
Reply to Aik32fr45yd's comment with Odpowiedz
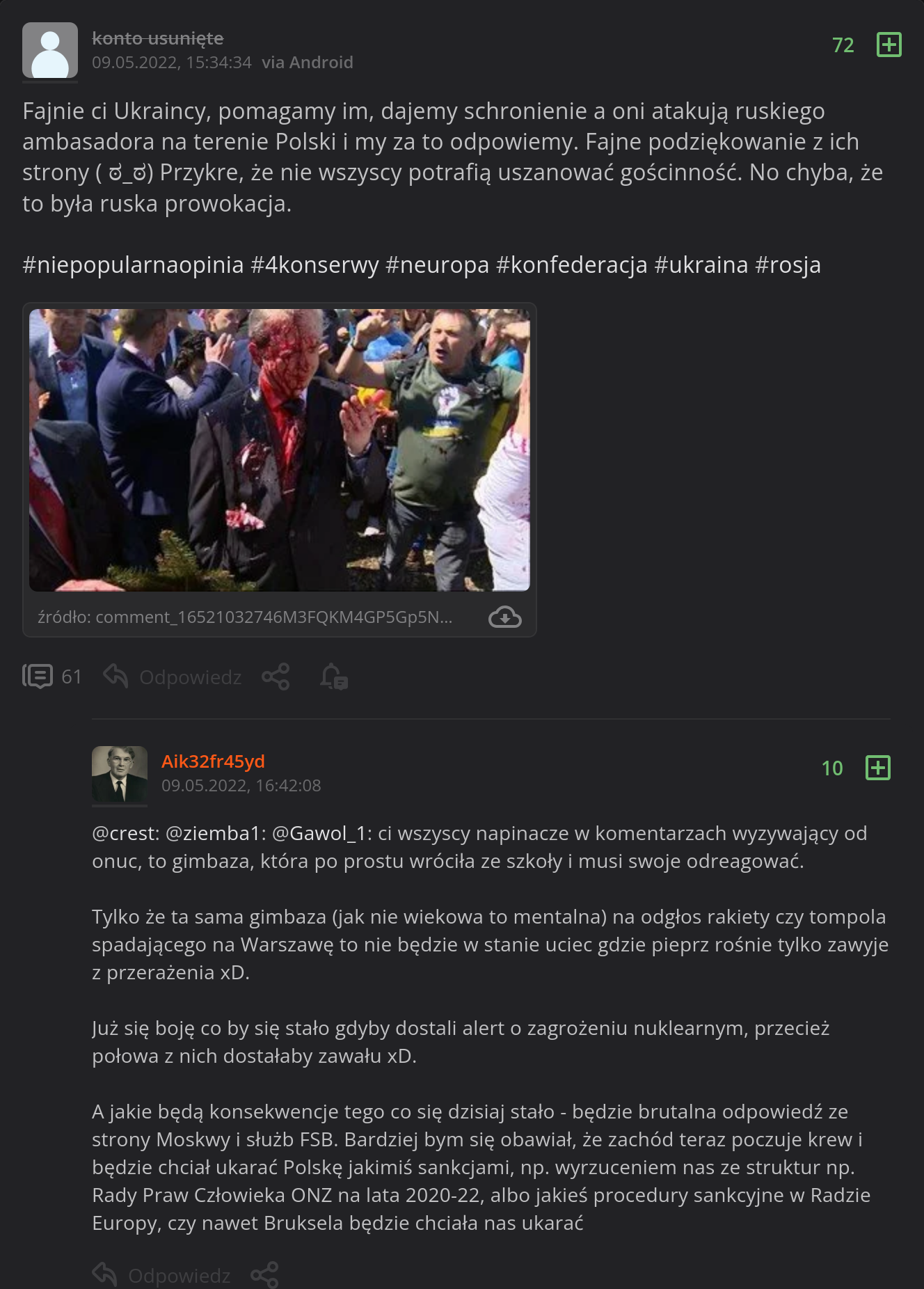pos(161,1275)
